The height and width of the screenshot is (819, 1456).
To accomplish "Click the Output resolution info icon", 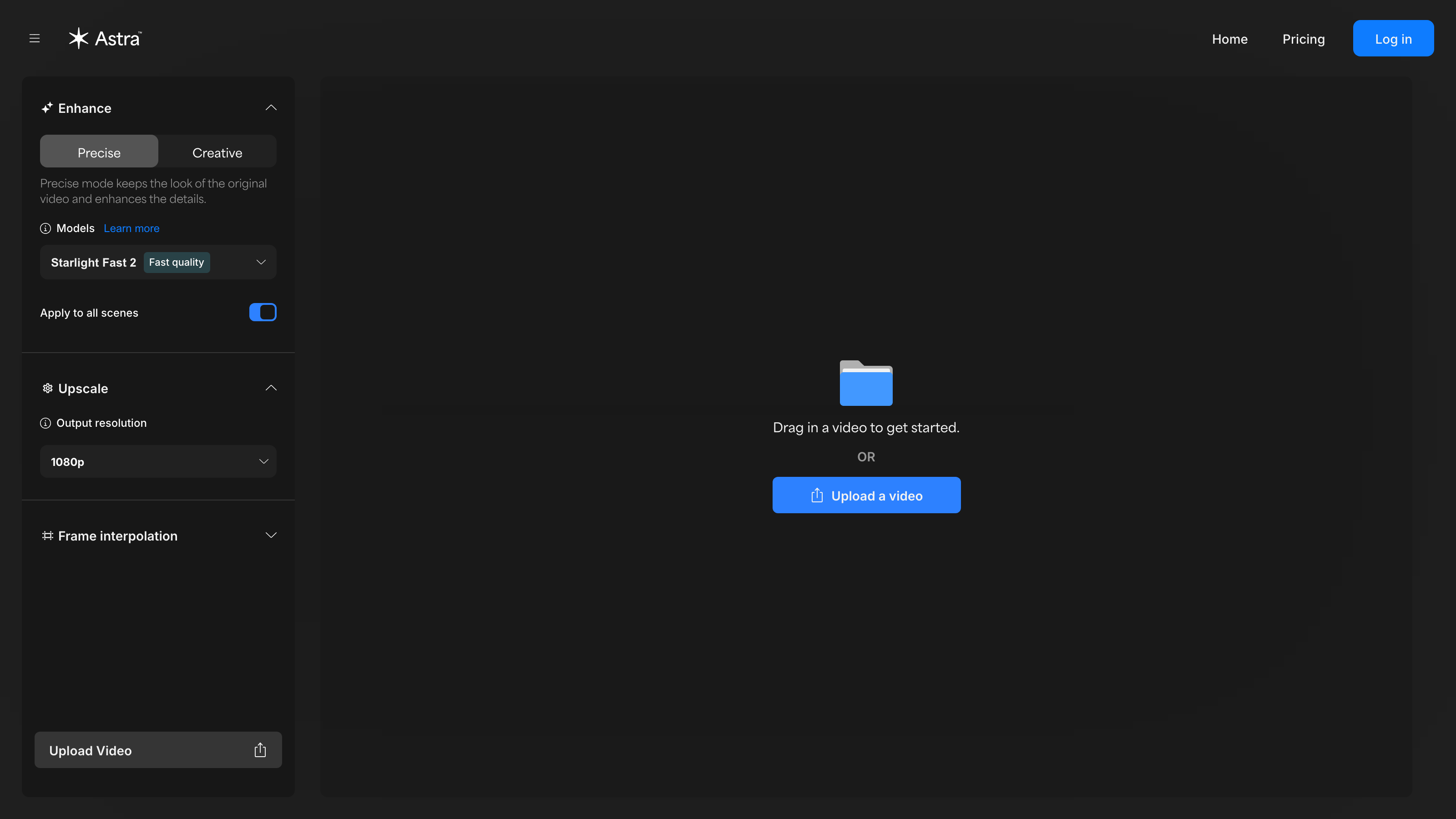I will (46, 423).
